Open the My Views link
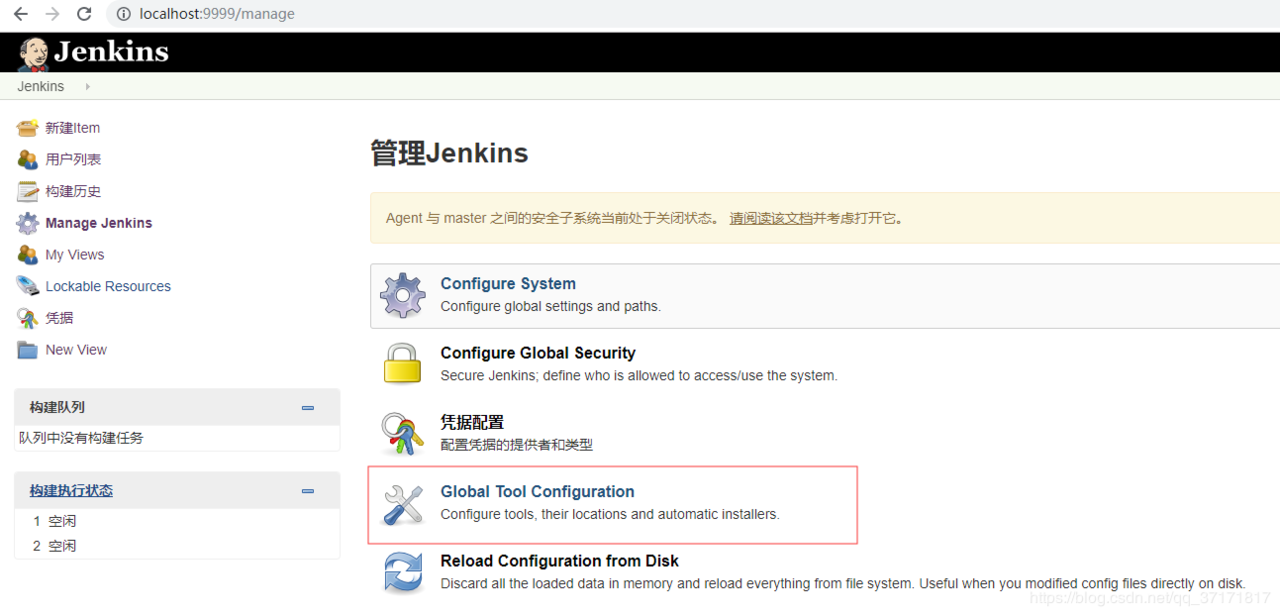The width and height of the screenshot is (1280, 616). 75,255
